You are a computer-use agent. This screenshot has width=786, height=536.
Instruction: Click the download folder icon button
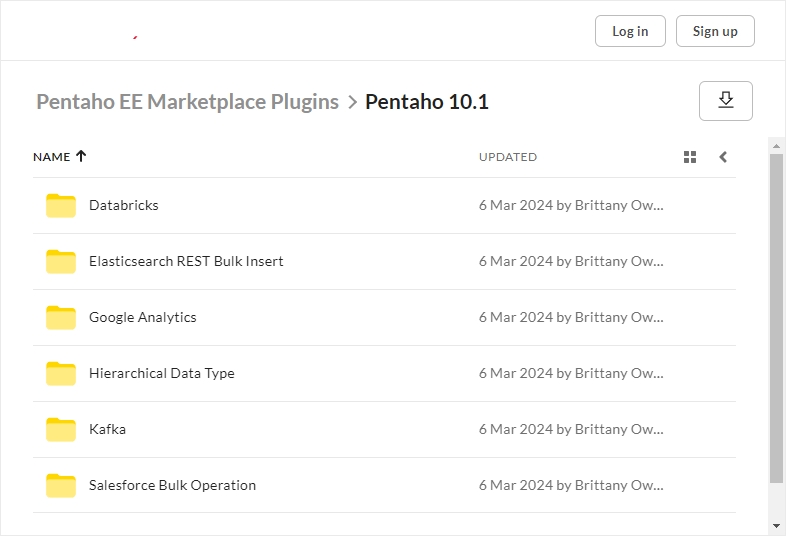coord(725,101)
